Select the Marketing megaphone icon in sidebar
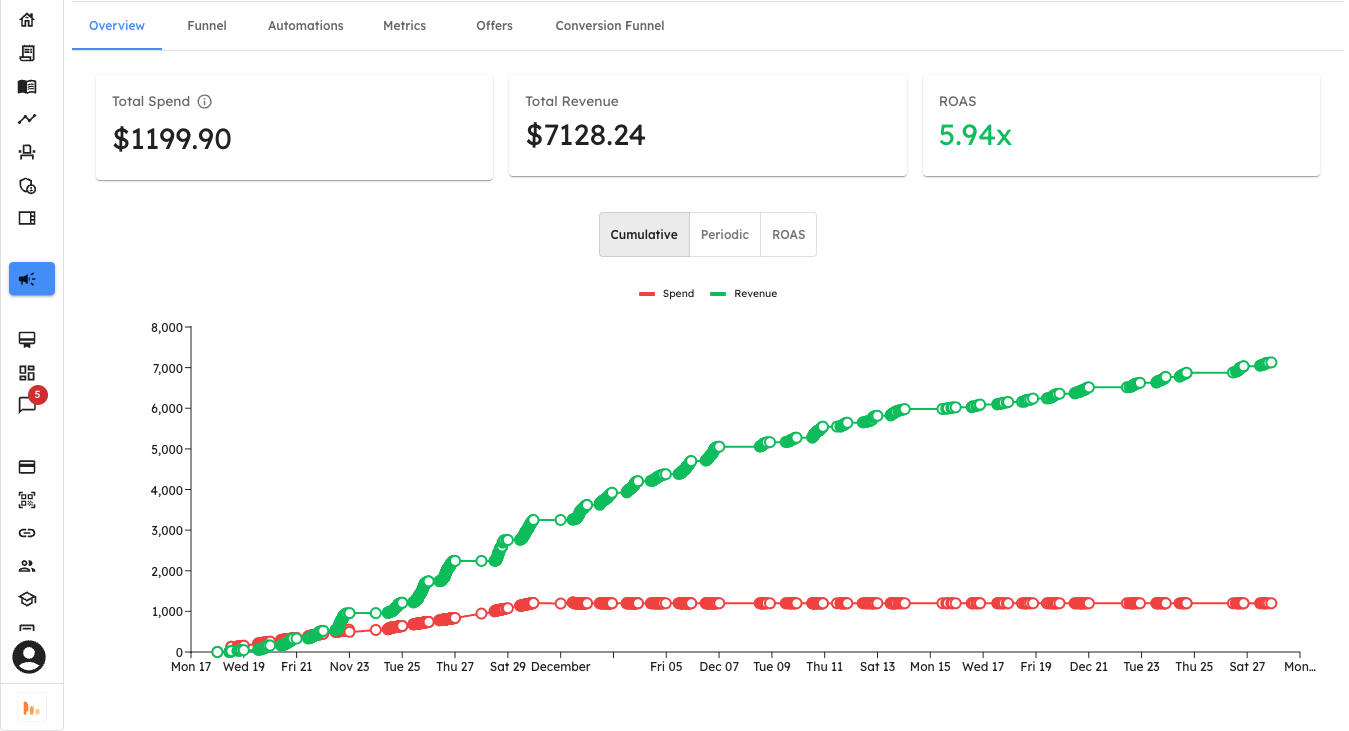The image size is (1349, 731). 31,279
